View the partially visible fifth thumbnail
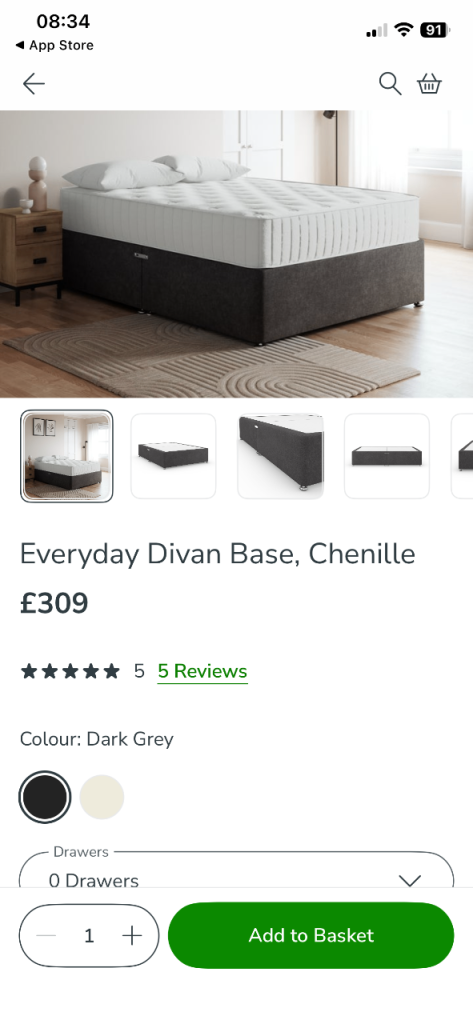Screen dimensions: 473x1024 point(462,456)
